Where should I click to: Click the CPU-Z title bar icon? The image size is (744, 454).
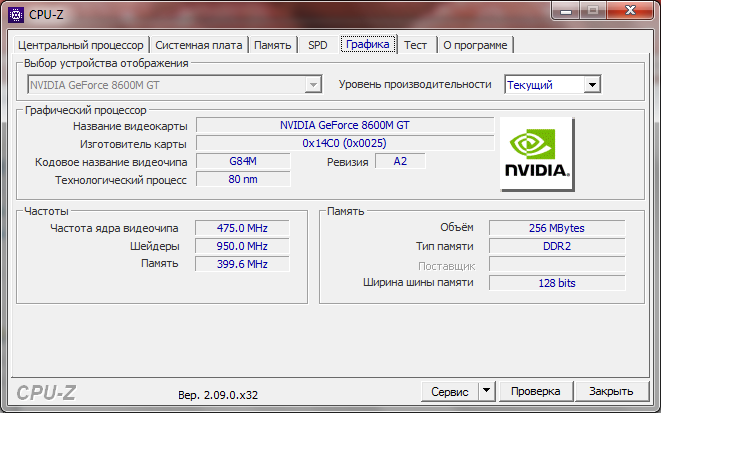pyautogui.click(x=16, y=15)
